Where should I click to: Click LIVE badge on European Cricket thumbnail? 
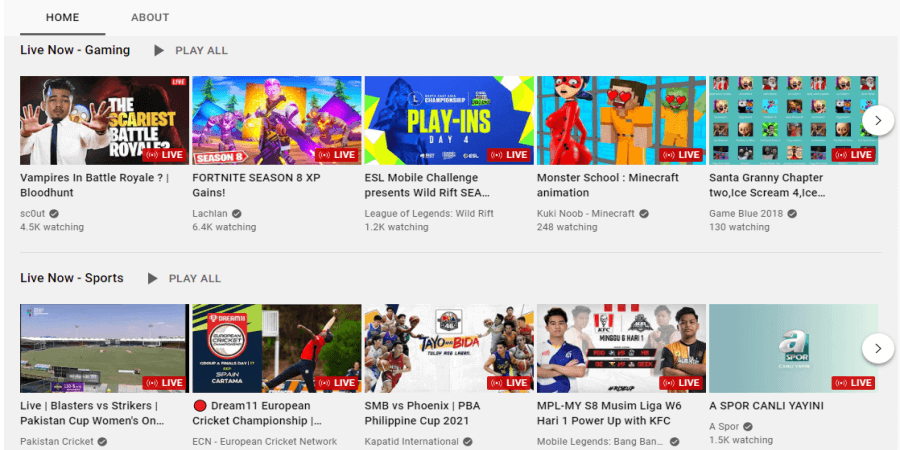click(x=336, y=382)
